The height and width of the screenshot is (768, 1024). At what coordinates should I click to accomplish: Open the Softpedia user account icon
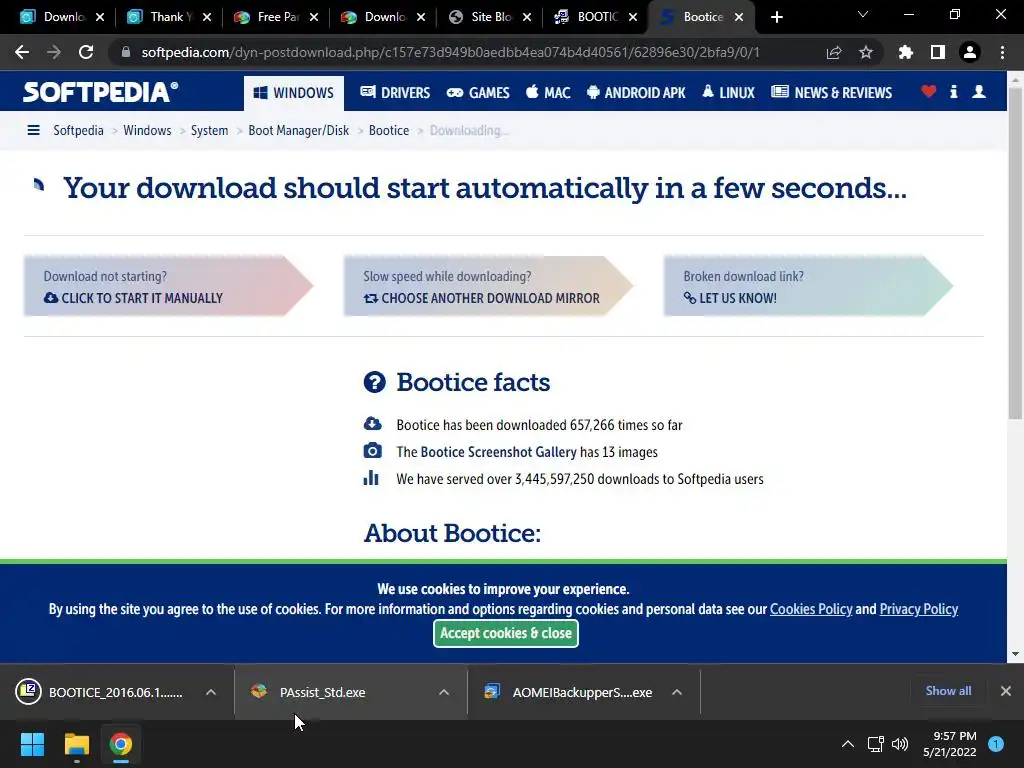979,91
